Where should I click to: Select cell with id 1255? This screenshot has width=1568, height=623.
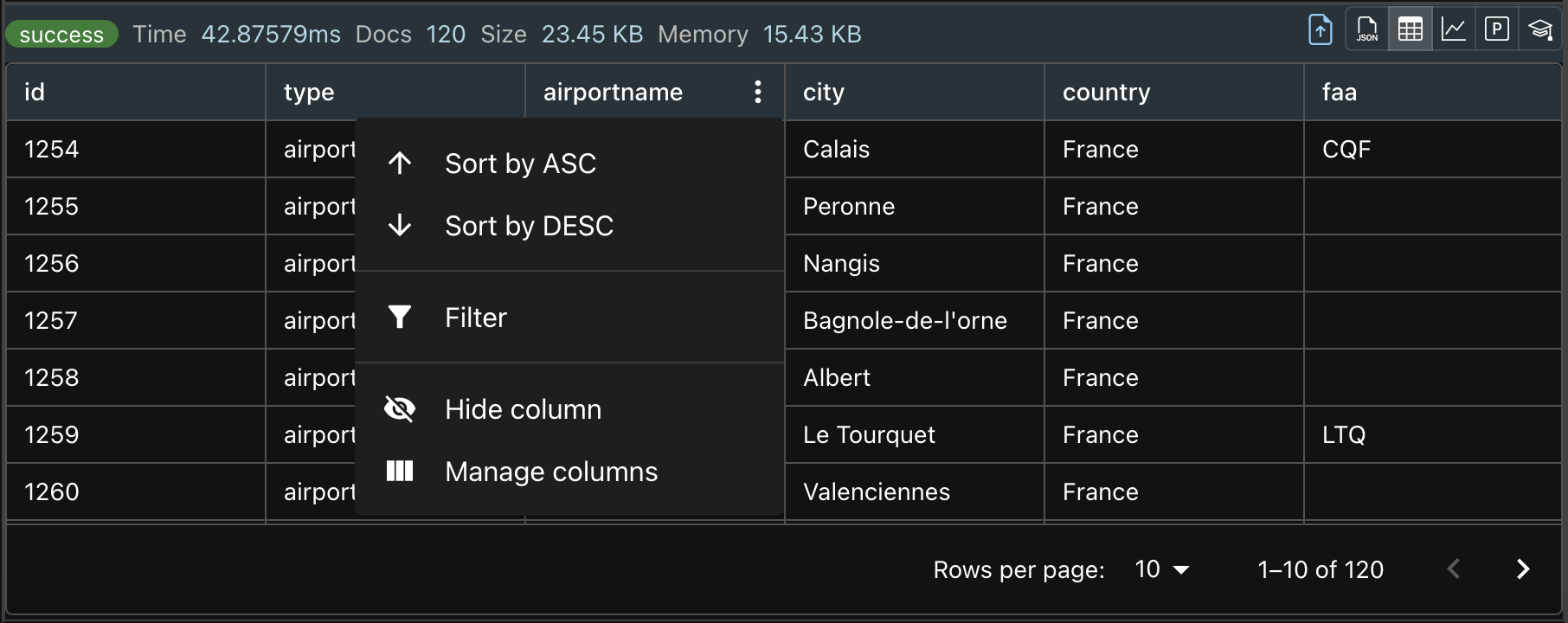click(x=136, y=206)
